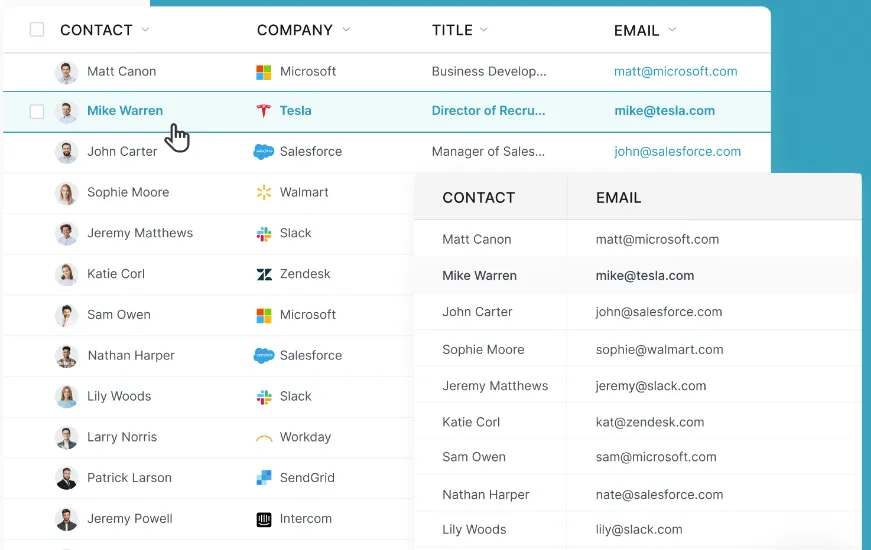Click the name Patrick Larson
This screenshot has height=550, width=871.
point(129,478)
